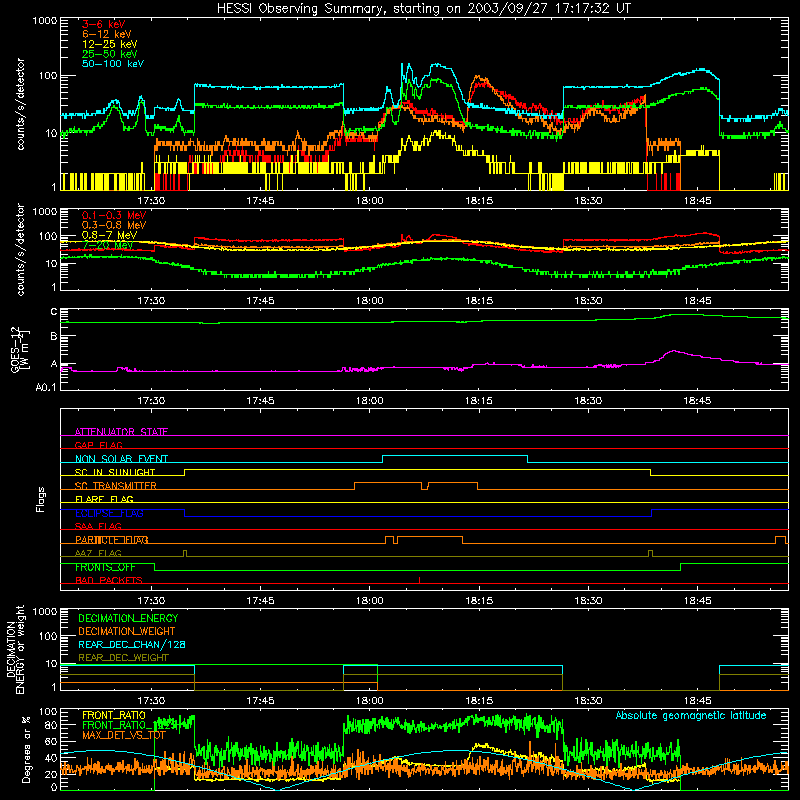This screenshot has width=800, height=800.
Task: Click 18:45 time label under the Flags panel
Action: click(697, 601)
